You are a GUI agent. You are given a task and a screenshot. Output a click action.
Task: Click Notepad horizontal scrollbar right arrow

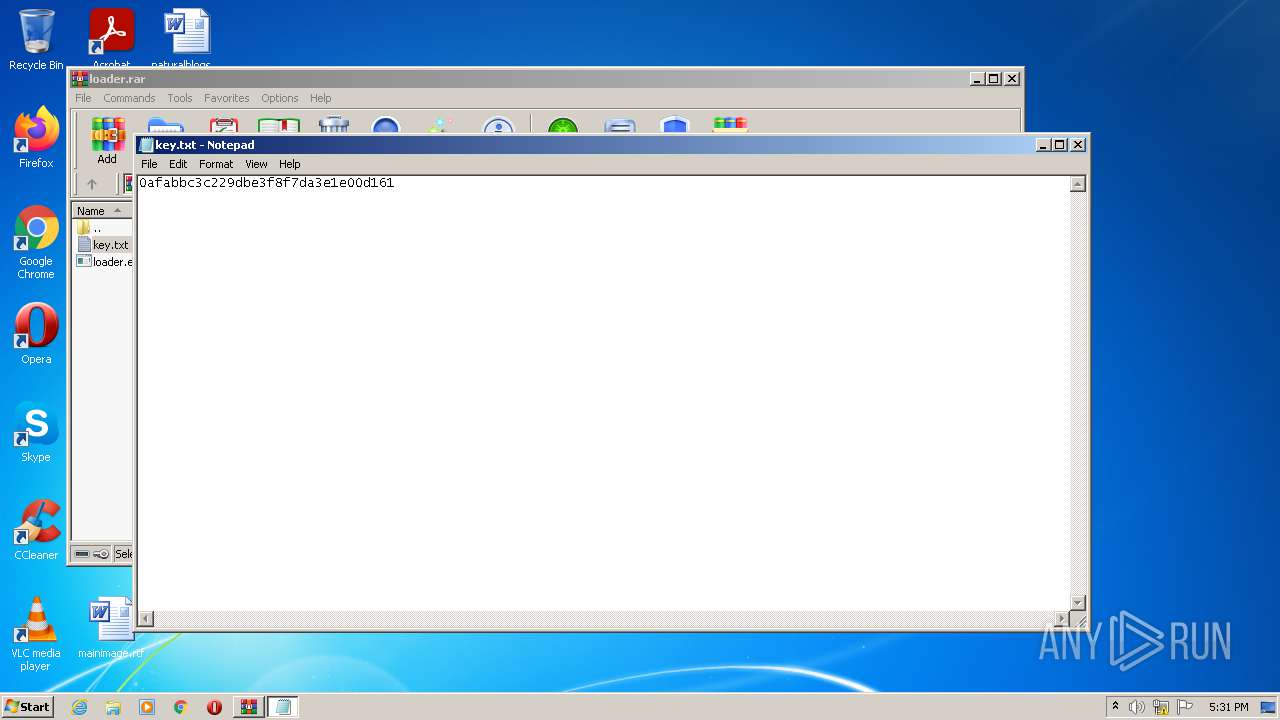[1062, 619]
